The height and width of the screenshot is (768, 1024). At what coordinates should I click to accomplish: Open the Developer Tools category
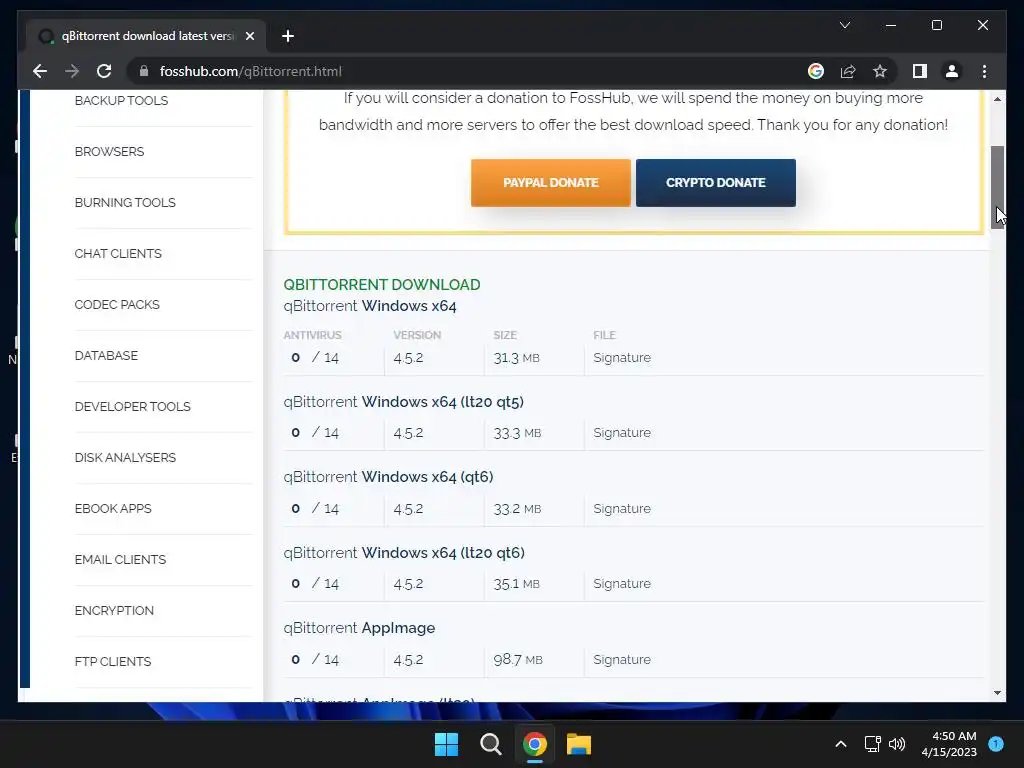(132, 406)
